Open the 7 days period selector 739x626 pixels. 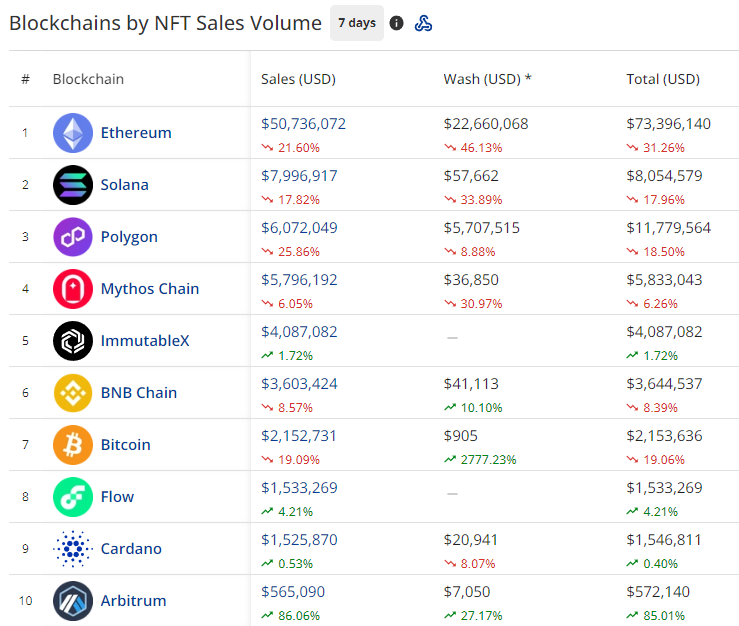coord(357,23)
